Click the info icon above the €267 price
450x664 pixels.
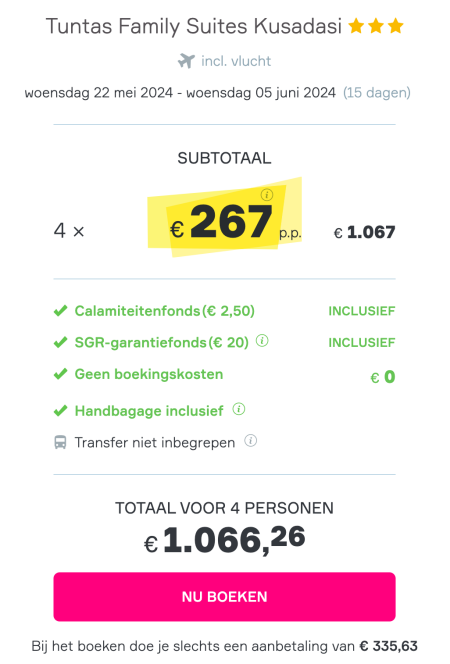coord(267,195)
